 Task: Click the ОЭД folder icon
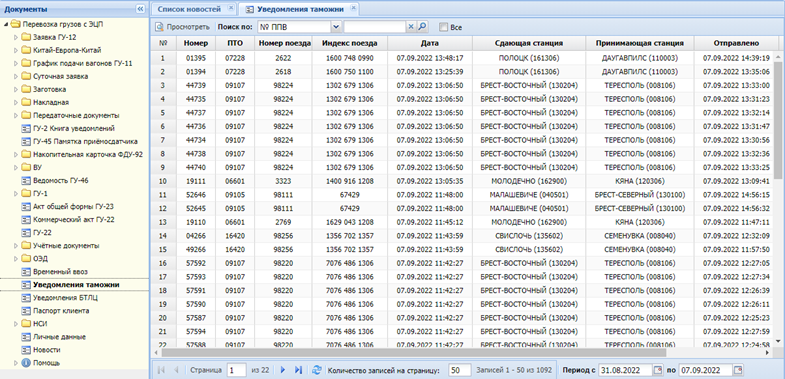[26, 258]
